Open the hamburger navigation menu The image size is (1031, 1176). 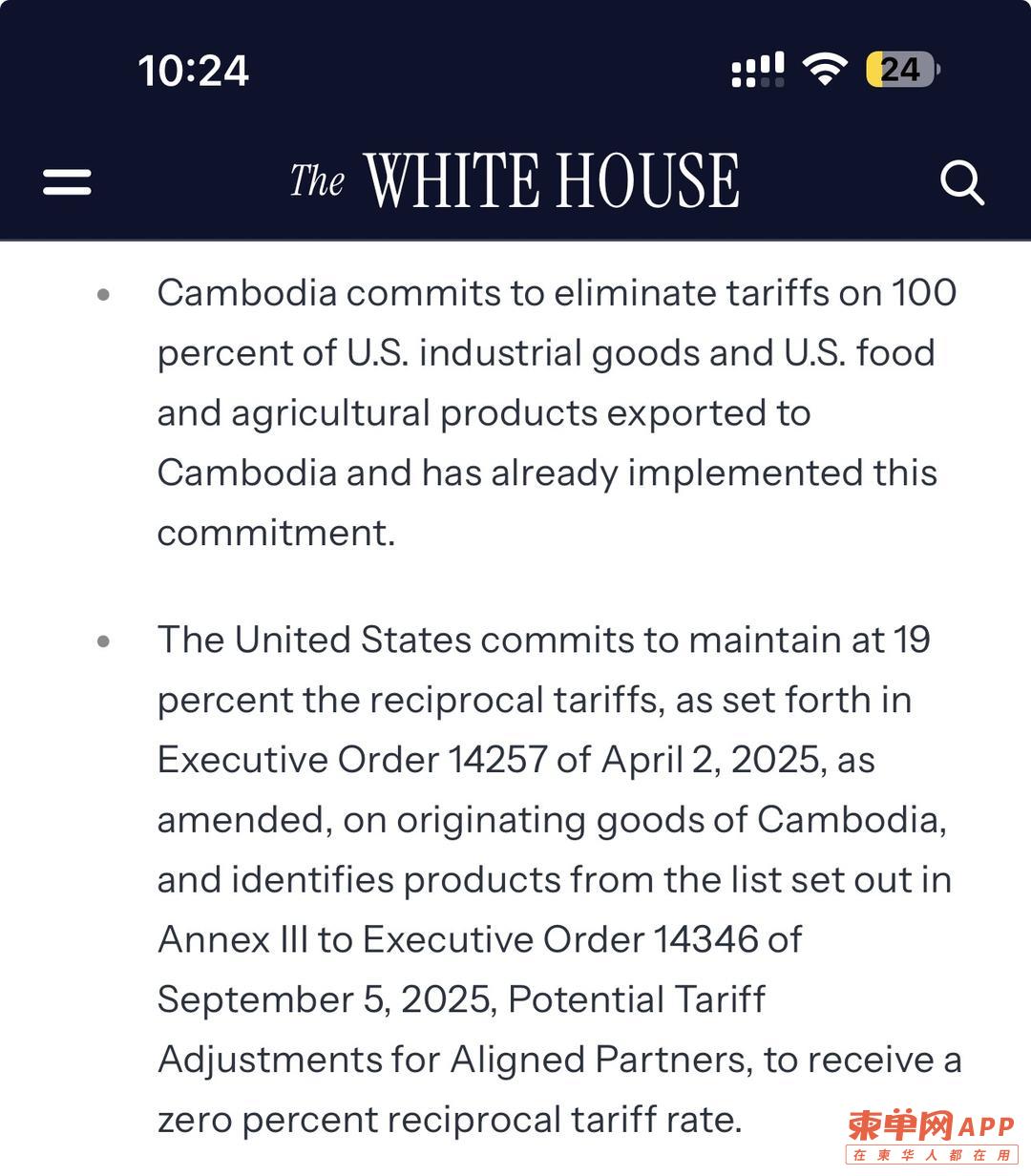67,181
